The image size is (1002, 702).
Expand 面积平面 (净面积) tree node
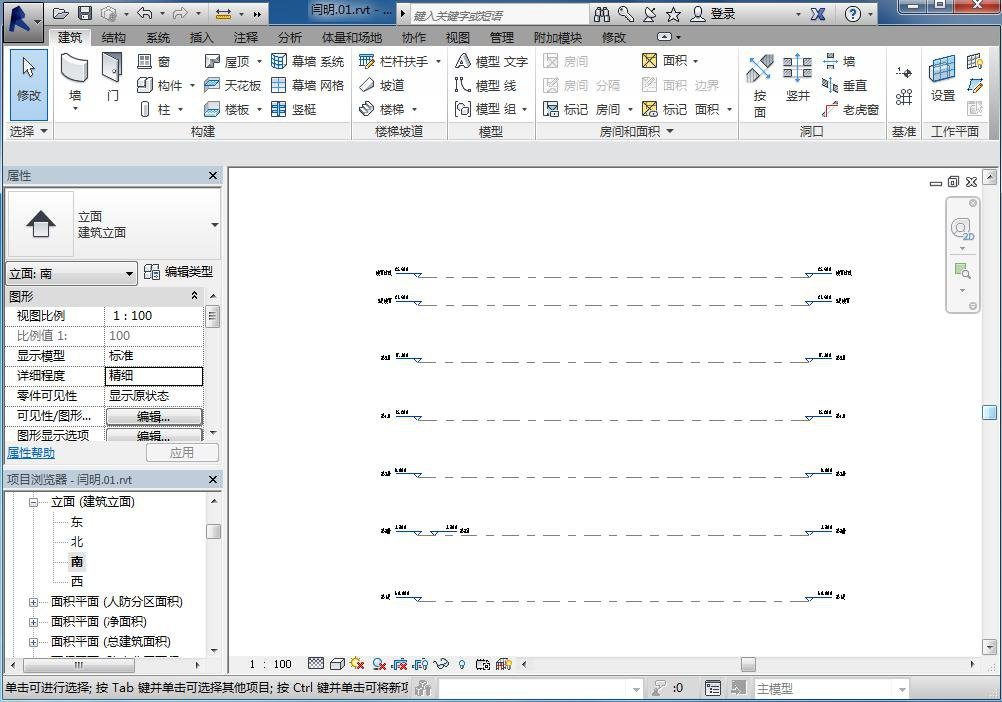(x=33, y=622)
